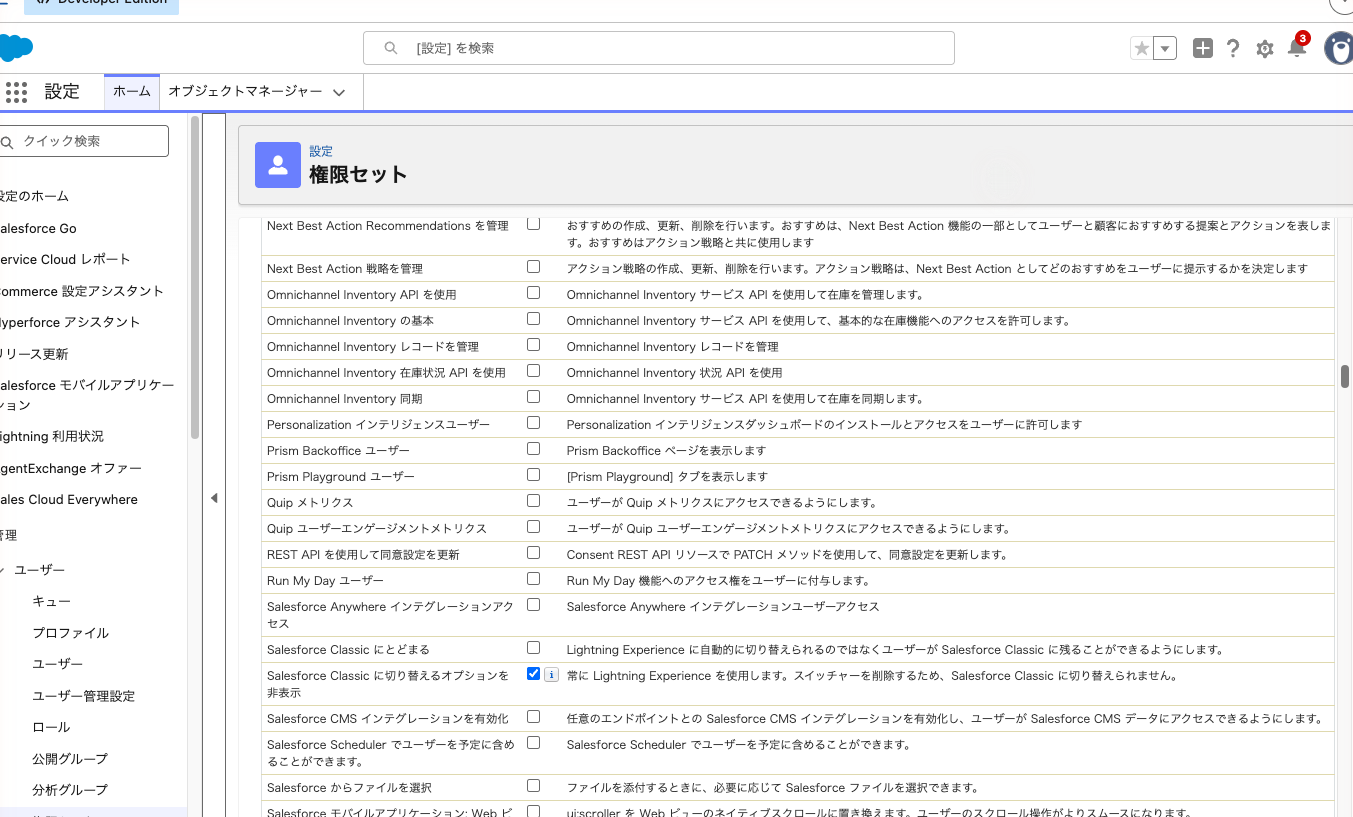
Task: Open the user profile avatar
Action: coord(1339,48)
